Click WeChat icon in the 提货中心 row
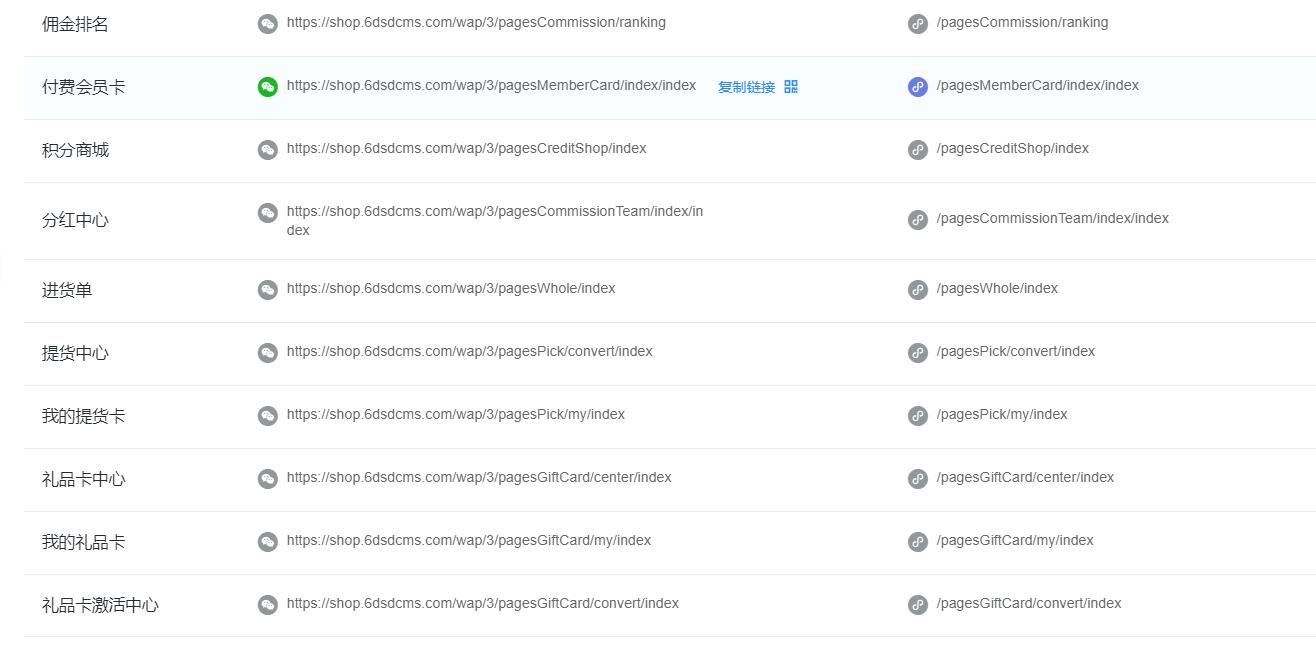 pyautogui.click(x=267, y=353)
